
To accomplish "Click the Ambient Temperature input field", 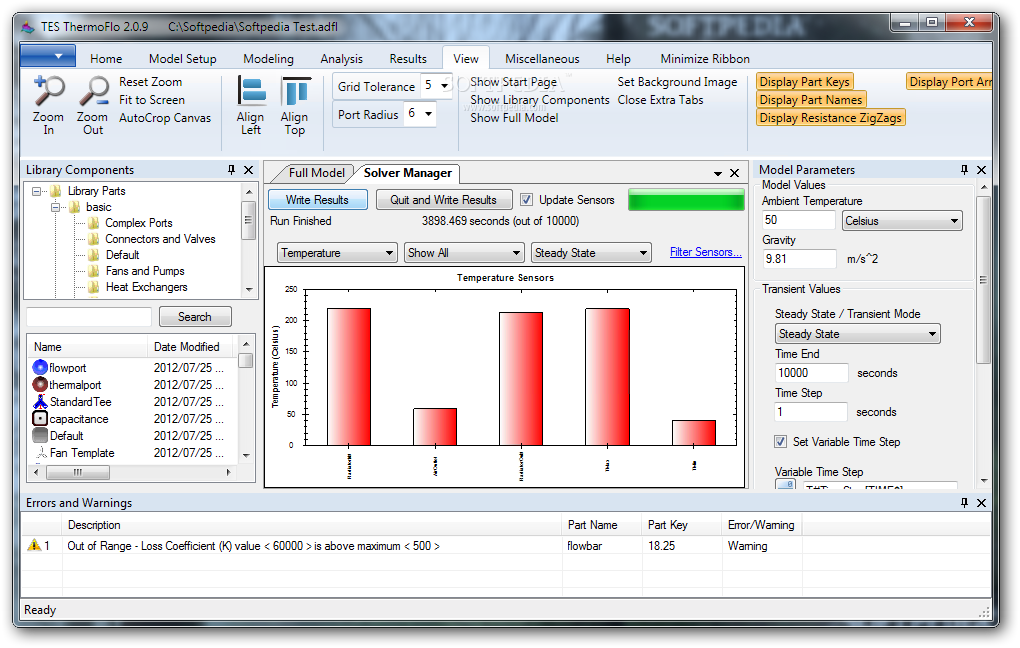I will coord(799,220).
